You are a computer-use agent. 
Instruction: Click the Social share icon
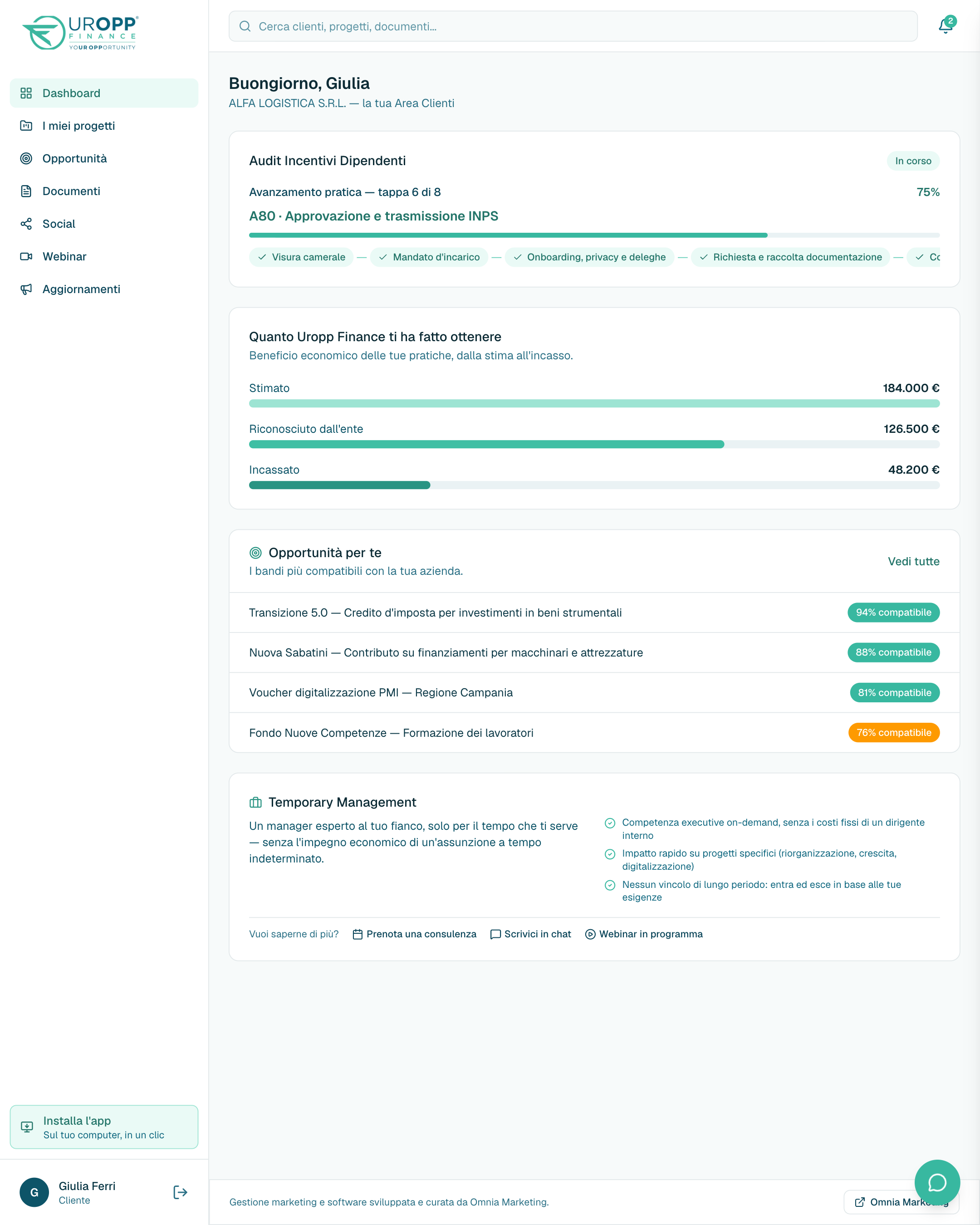point(26,224)
